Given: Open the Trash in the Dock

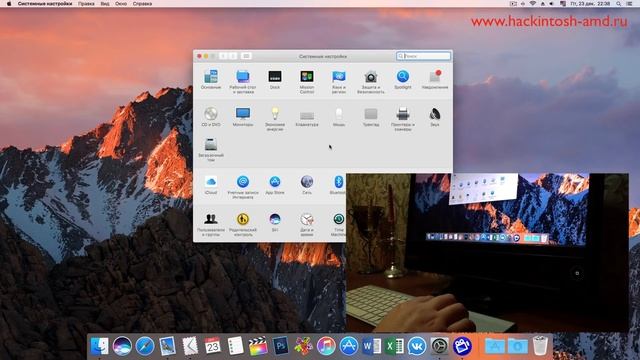Looking at the screenshot, I should click(x=540, y=346).
